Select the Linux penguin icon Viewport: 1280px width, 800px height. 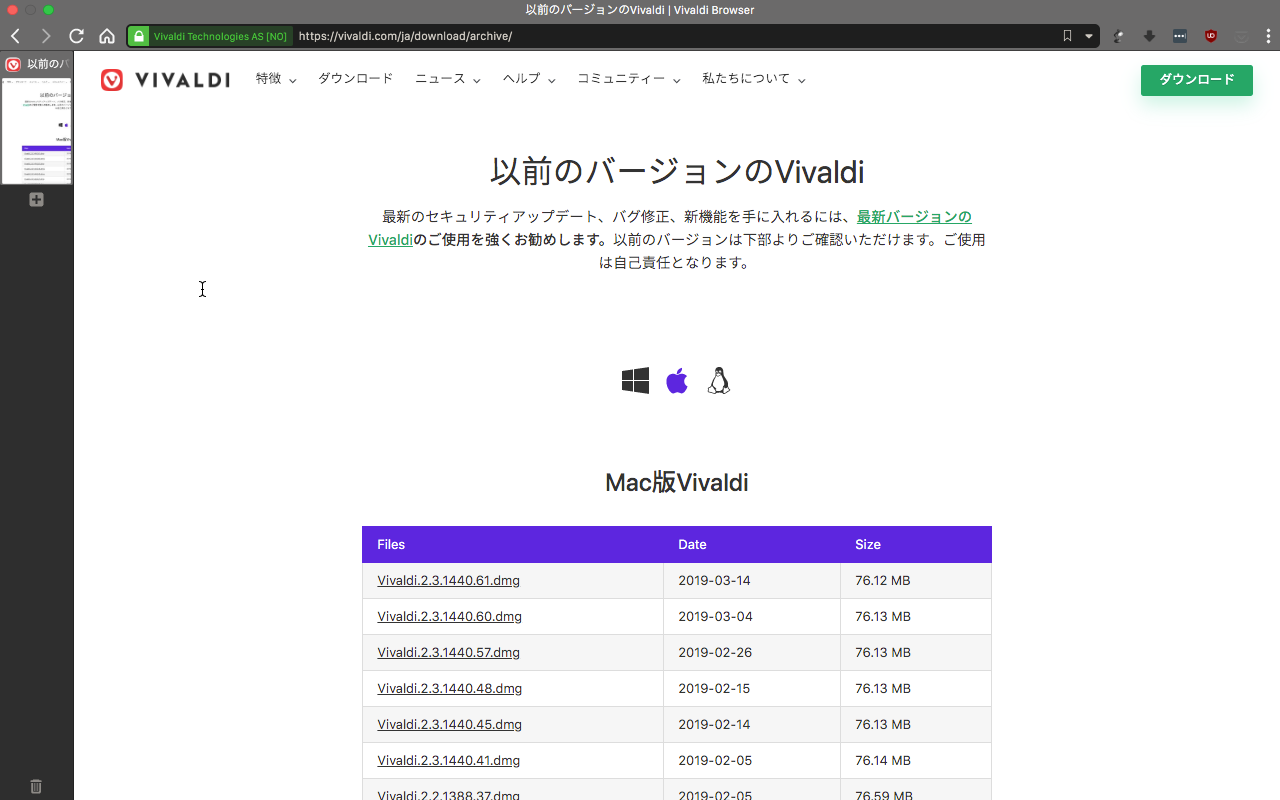(719, 381)
